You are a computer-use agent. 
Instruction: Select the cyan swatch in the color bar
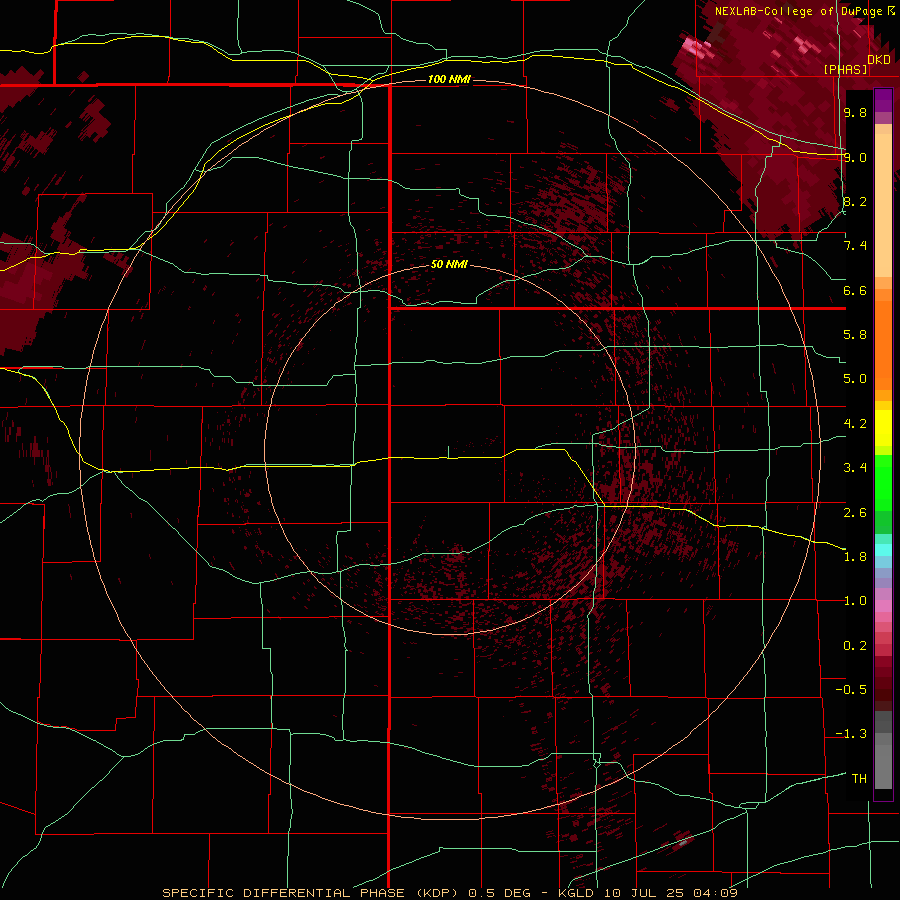[883, 550]
